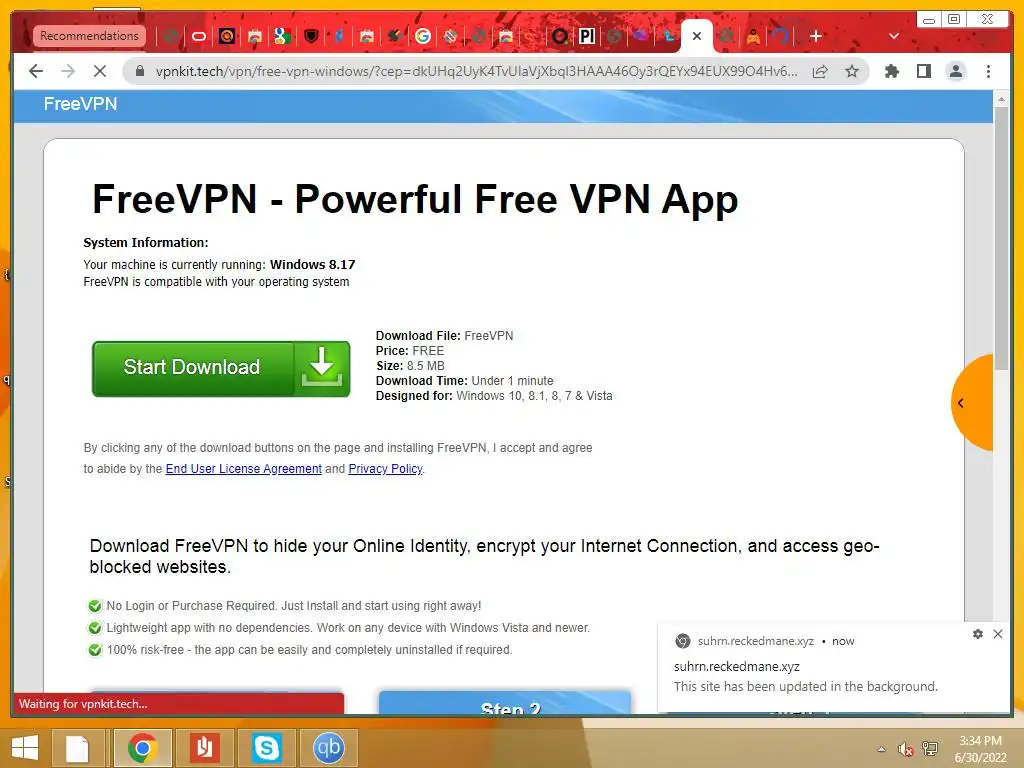This screenshot has width=1024, height=768.
Task: Click the muted volume tray icon
Action: click(x=905, y=749)
